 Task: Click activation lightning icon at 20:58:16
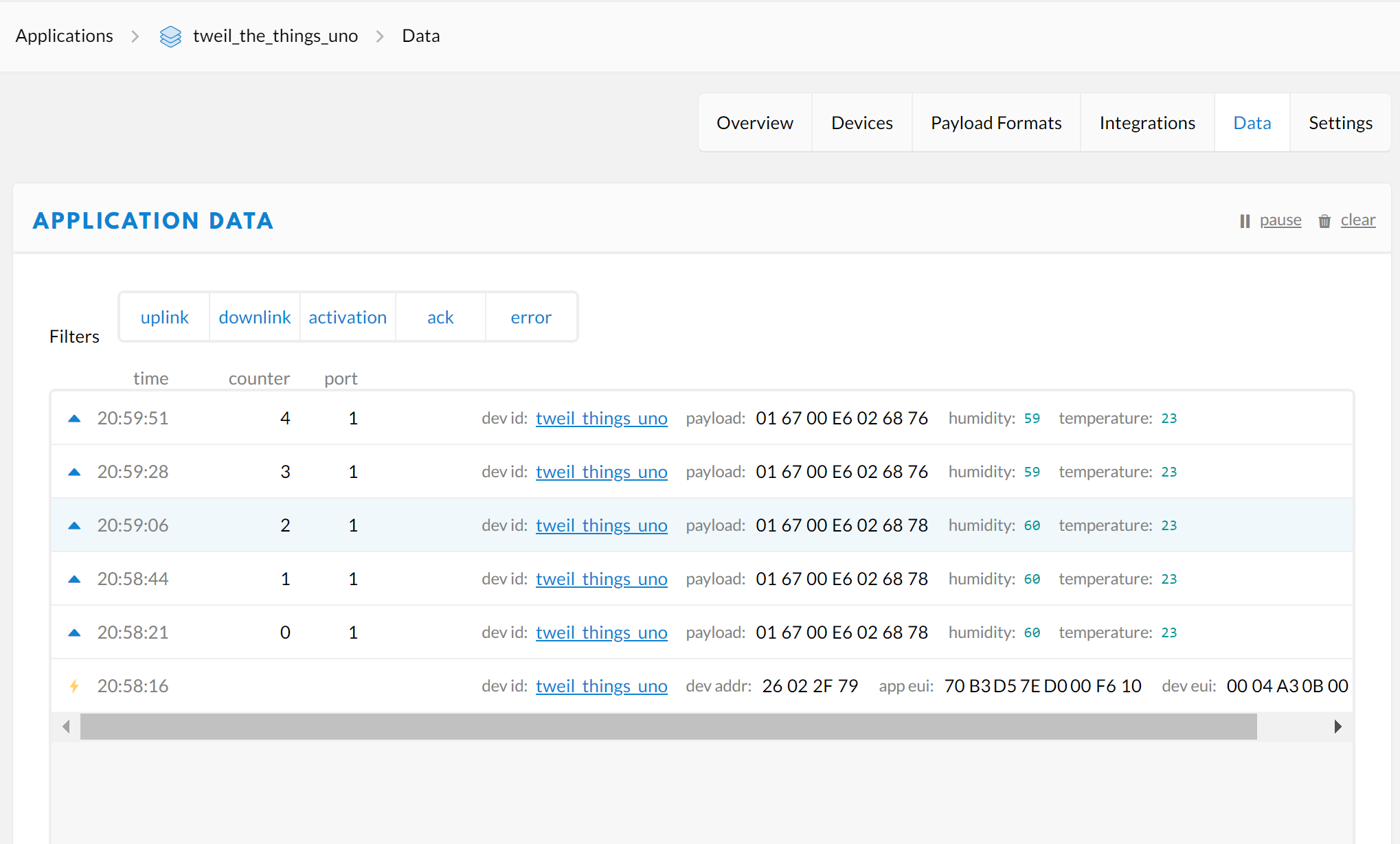(x=74, y=686)
